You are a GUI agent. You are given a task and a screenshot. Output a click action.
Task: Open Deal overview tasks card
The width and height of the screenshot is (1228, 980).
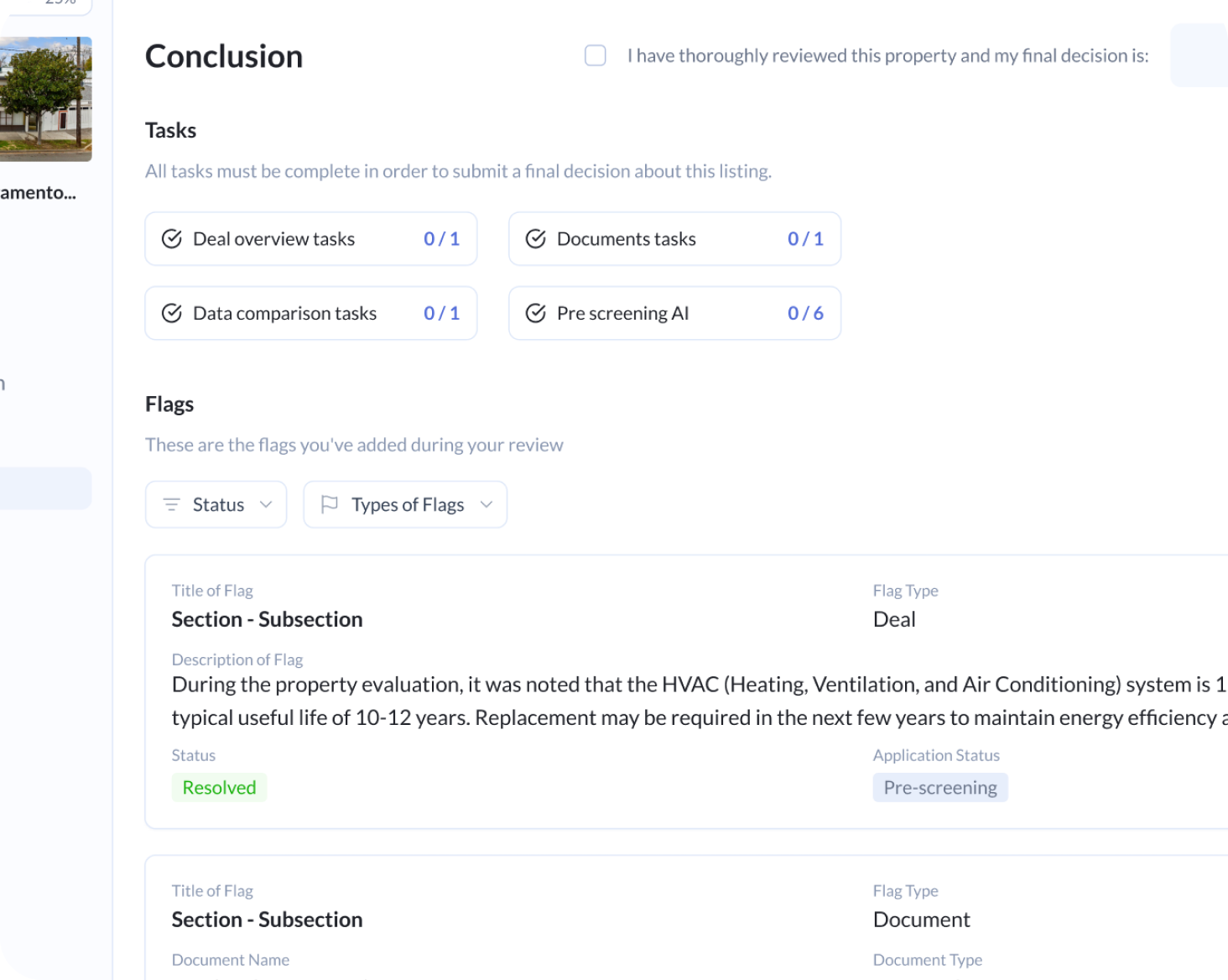pos(311,239)
